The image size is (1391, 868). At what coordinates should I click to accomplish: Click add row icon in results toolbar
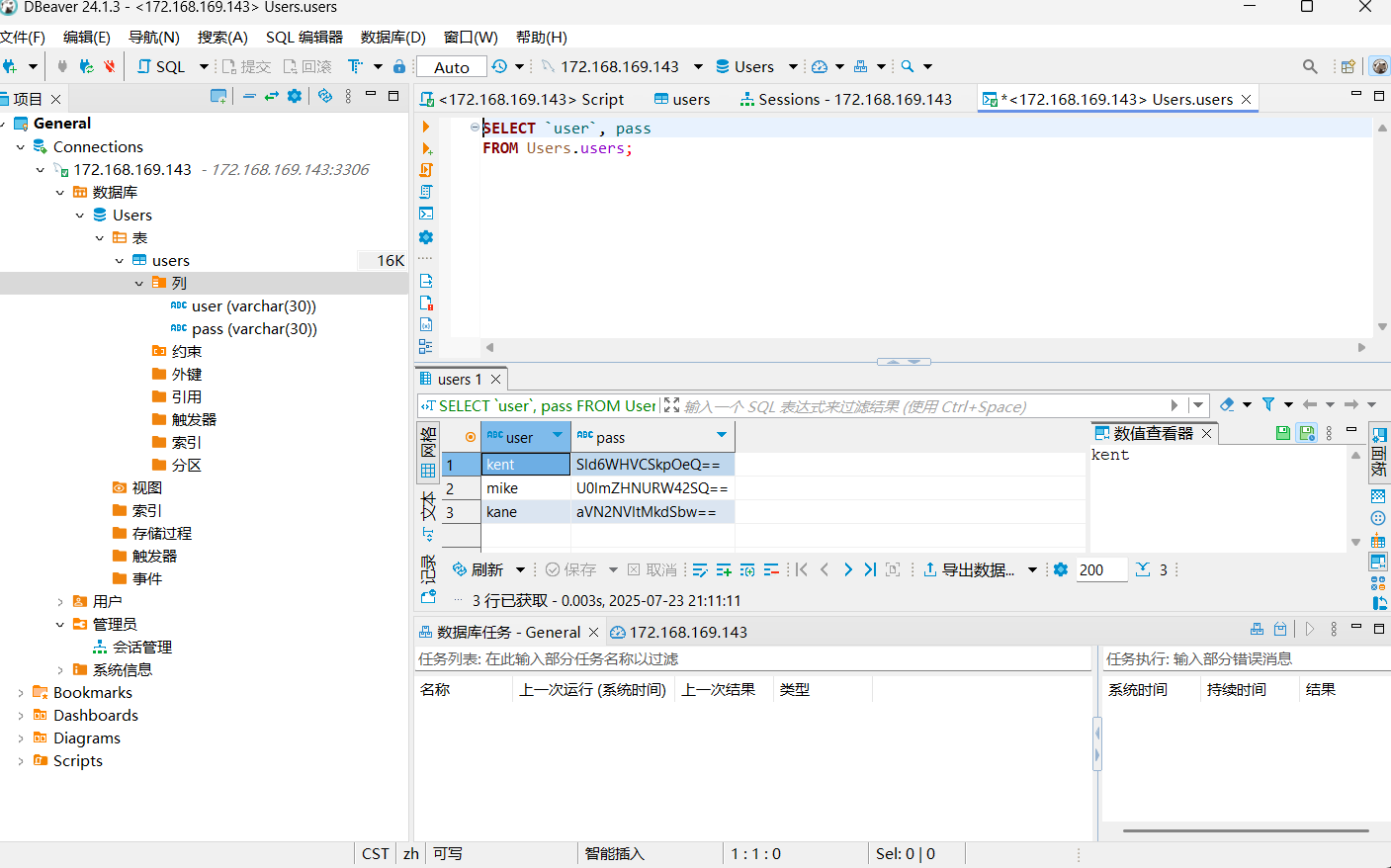click(724, 569)
